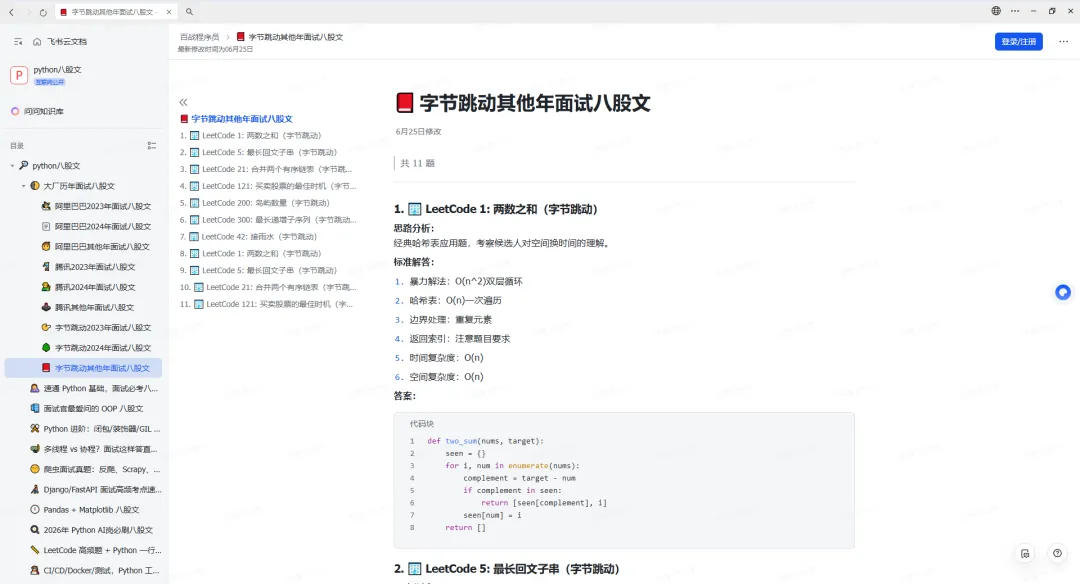Viewport: 1080px width, 584px height.
Task: Jump to outline LeetCode 200 岛屿数量
Action: pos(255,202)
